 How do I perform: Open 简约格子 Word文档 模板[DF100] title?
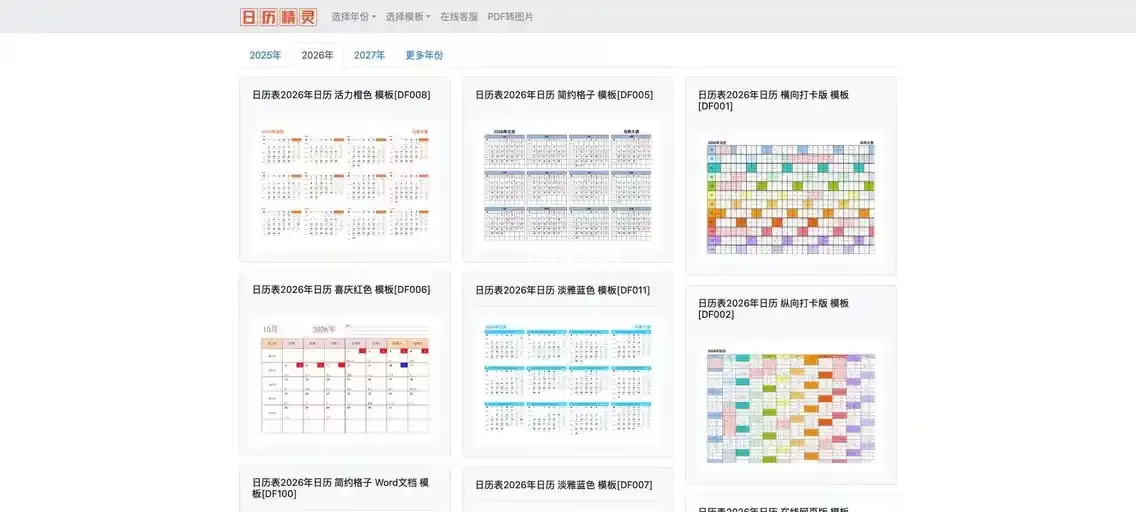(341, 488)
